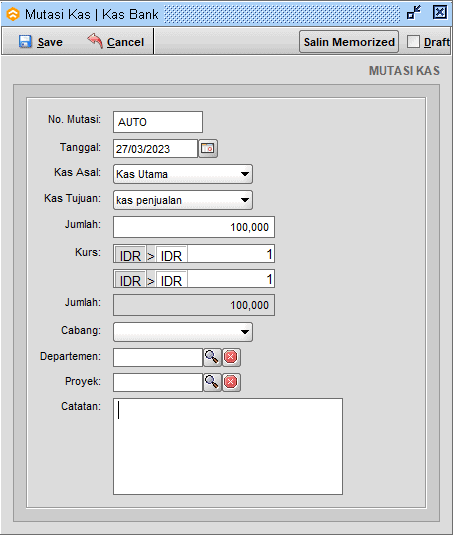The image size is (453, 535).
Task: Click the first Kurs rate field
Action: coord(231,254)
